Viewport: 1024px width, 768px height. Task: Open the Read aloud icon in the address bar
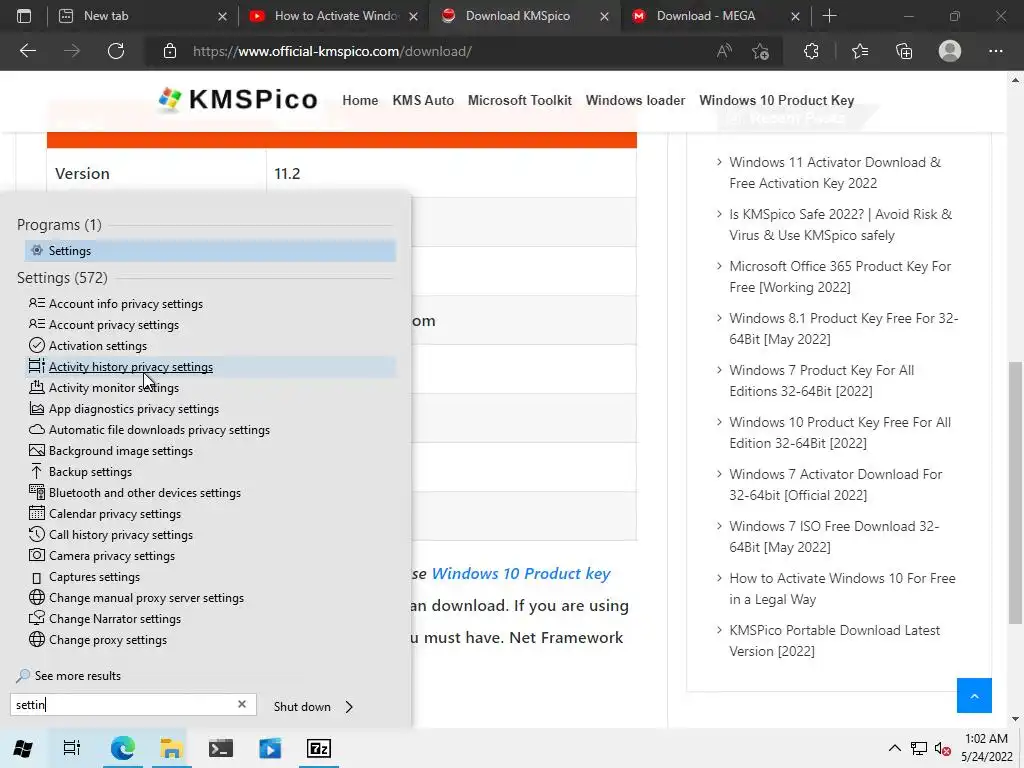pos(724,51)
